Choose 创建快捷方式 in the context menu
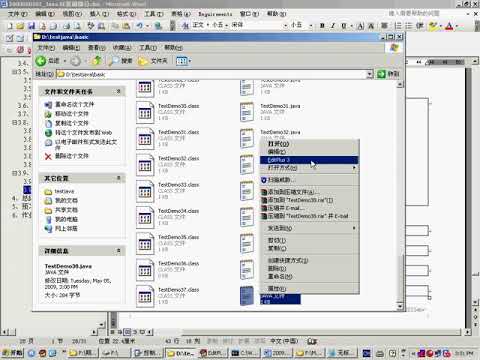Viewport: 480px width, 360px height. pyautogui.click(x=309, y=260)
